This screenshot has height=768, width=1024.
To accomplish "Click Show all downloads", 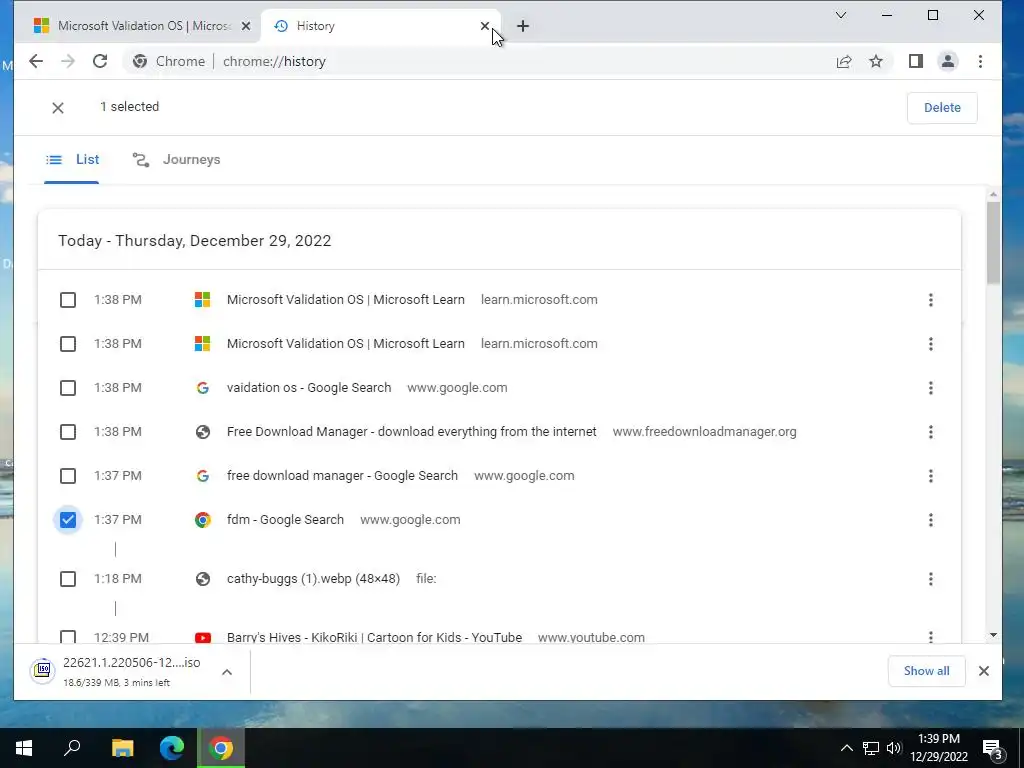I will point(926,671).
